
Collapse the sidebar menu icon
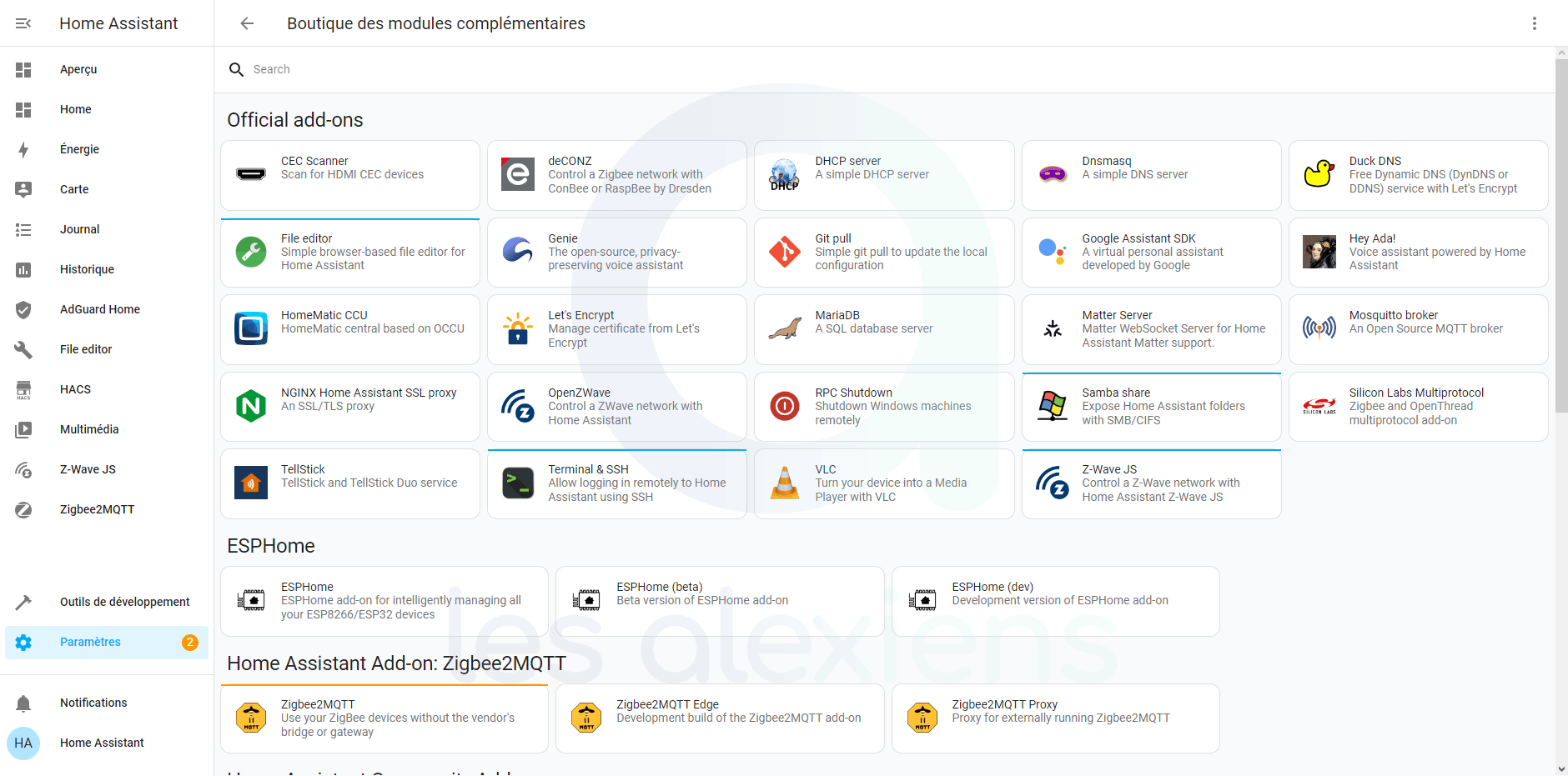pos(23,23)
